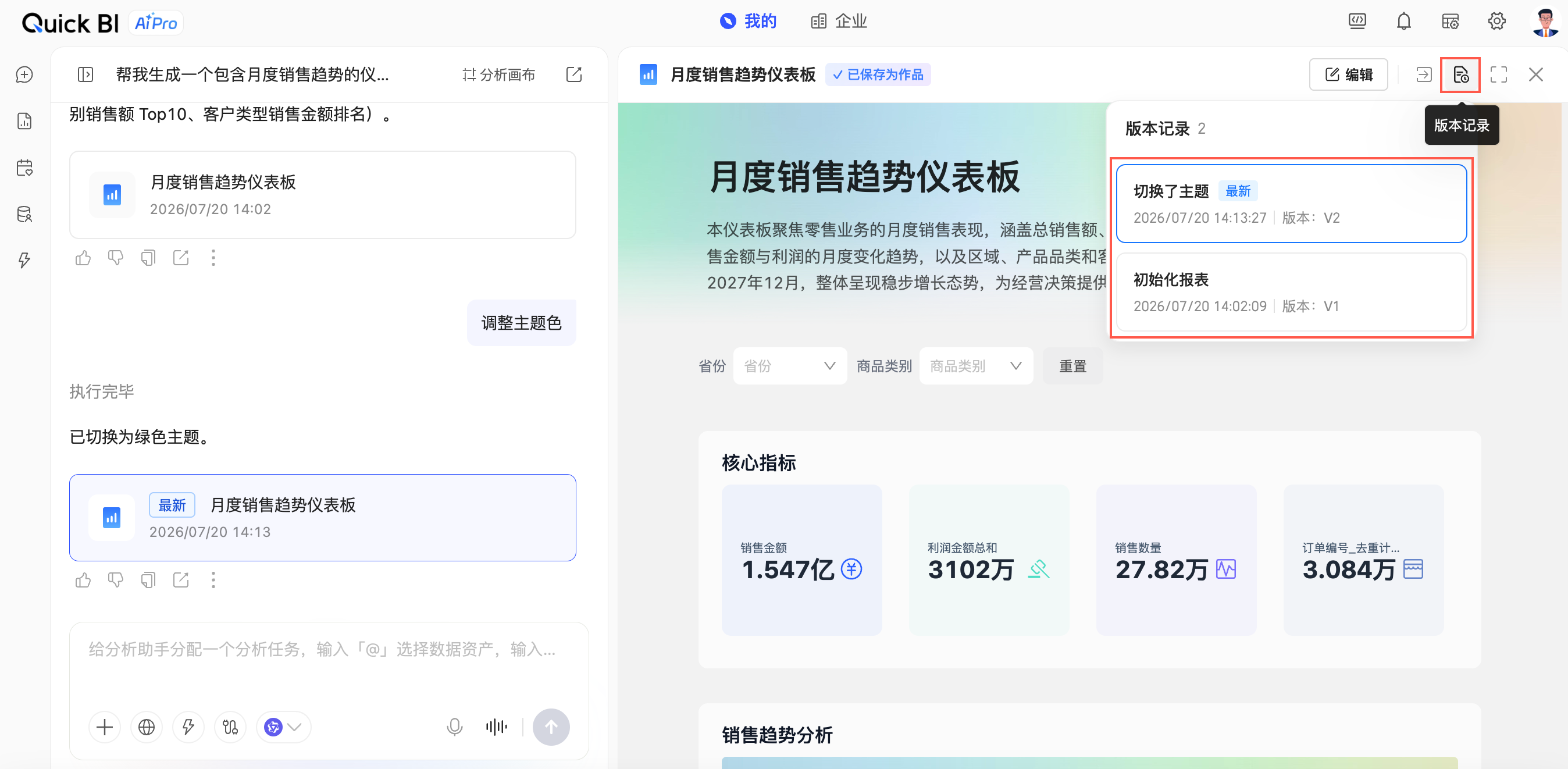This screenshot has height=769, width=1568.
Task: Open the data source database icon in sidebar
Action: [x=24, y=214]
